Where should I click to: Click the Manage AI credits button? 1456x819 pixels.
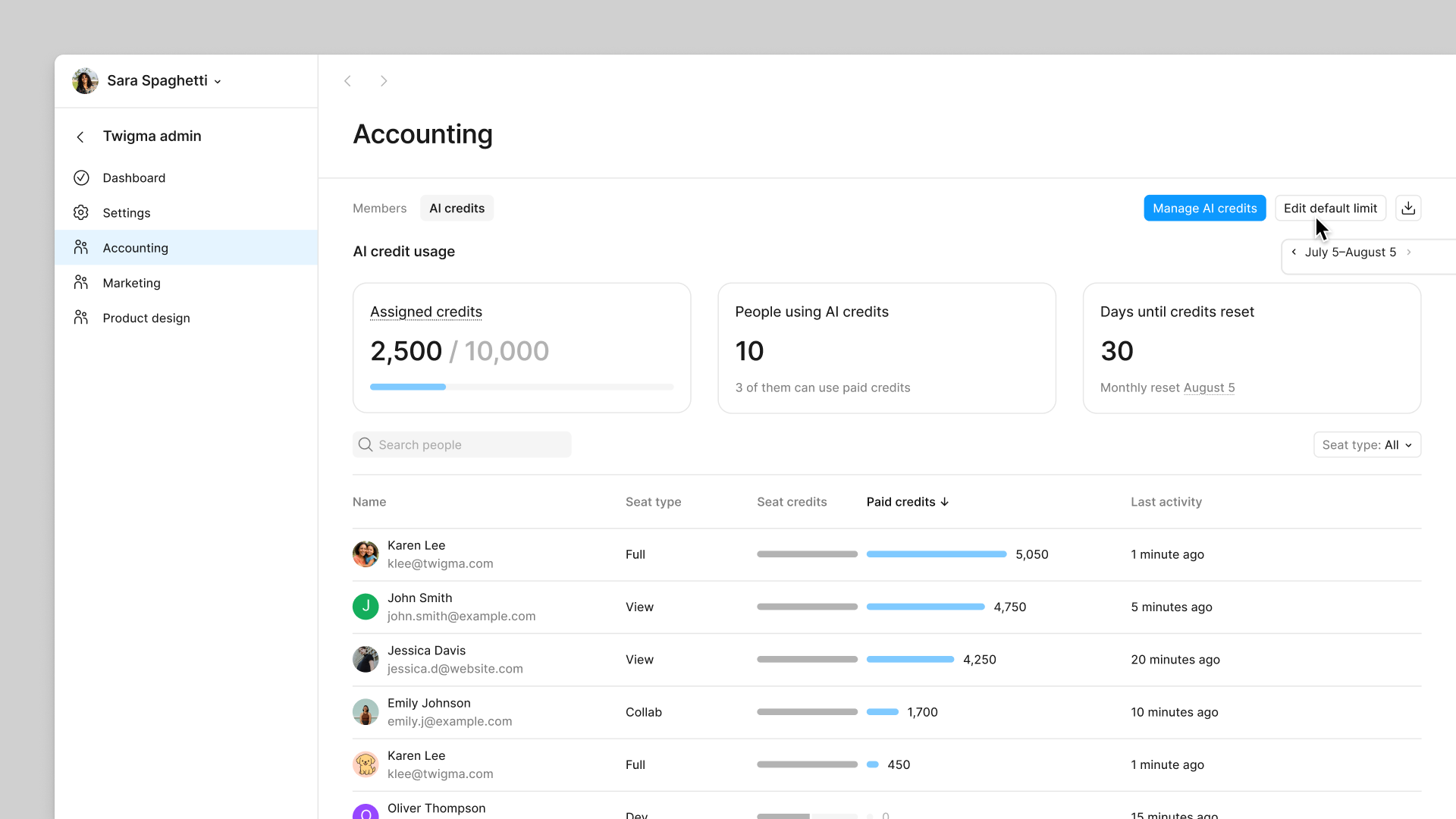tap(1204, 208)
